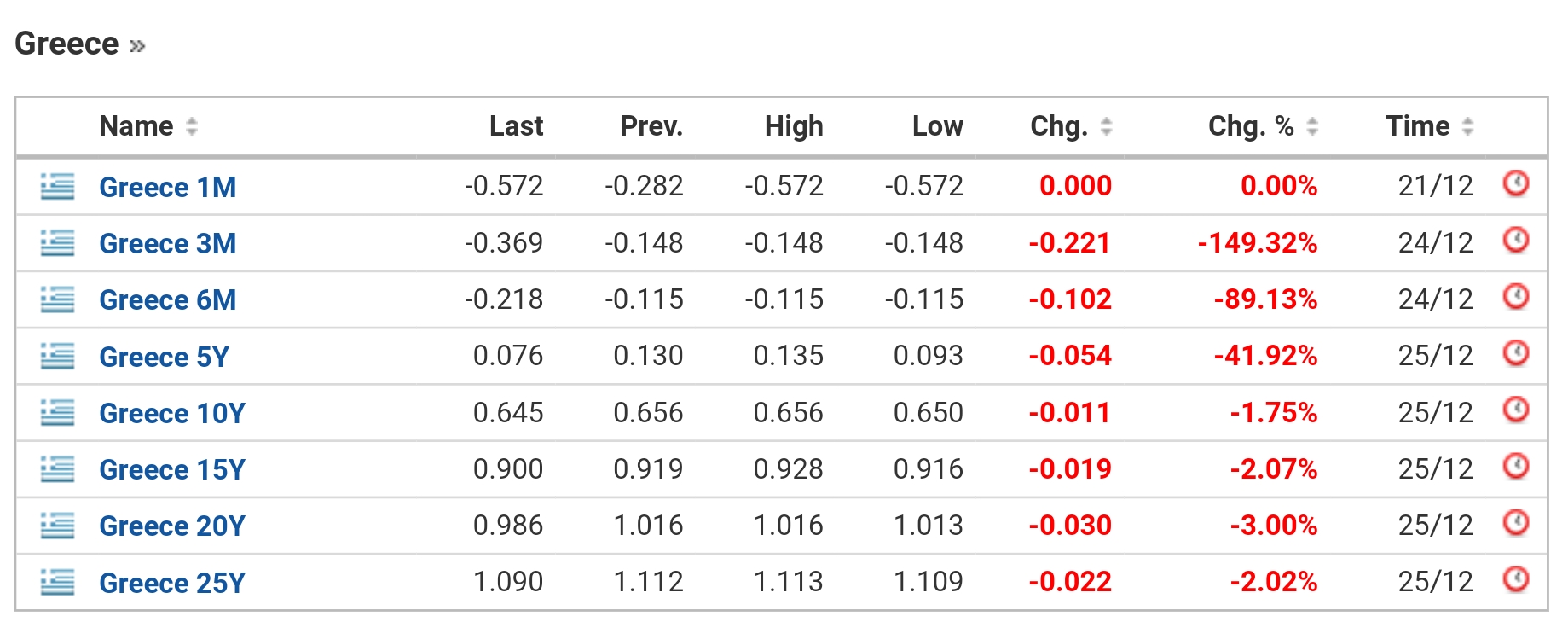Click the flag icon beside Greece 6M

(58, 299)
